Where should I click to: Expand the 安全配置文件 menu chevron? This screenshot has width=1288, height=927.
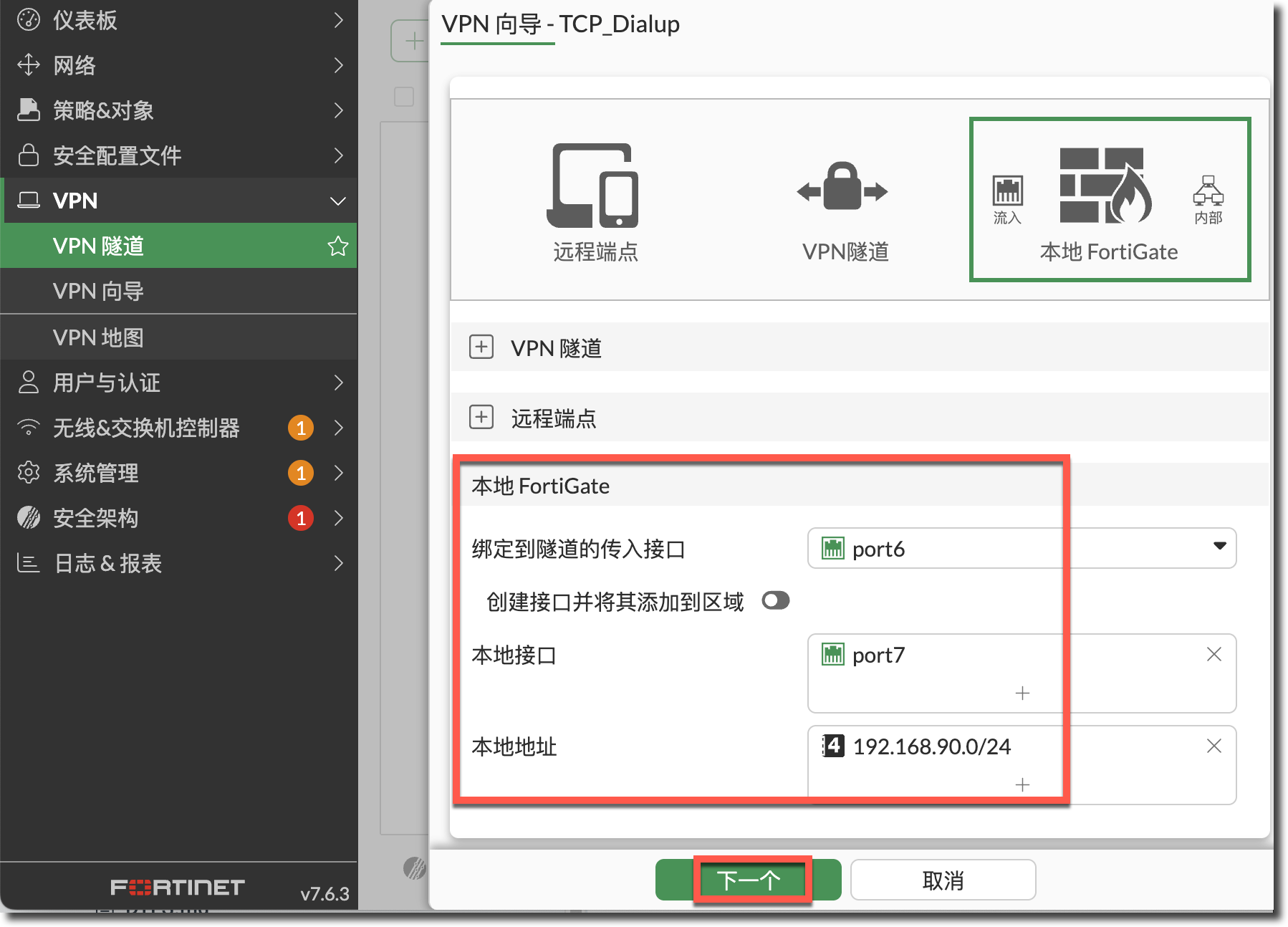[x=339, y=155]
